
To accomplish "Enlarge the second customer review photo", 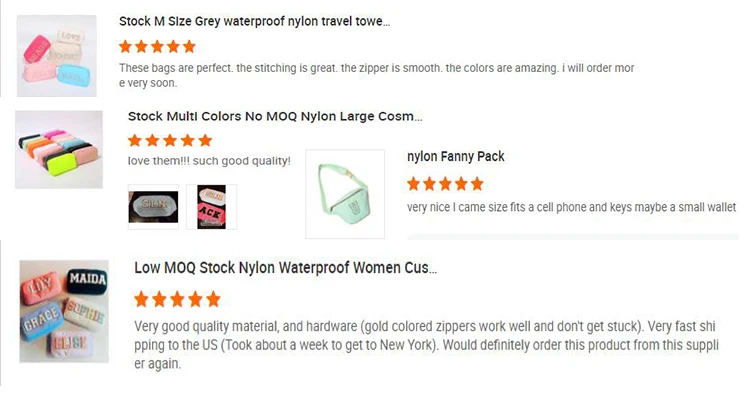I will click(x=211, y=207).
